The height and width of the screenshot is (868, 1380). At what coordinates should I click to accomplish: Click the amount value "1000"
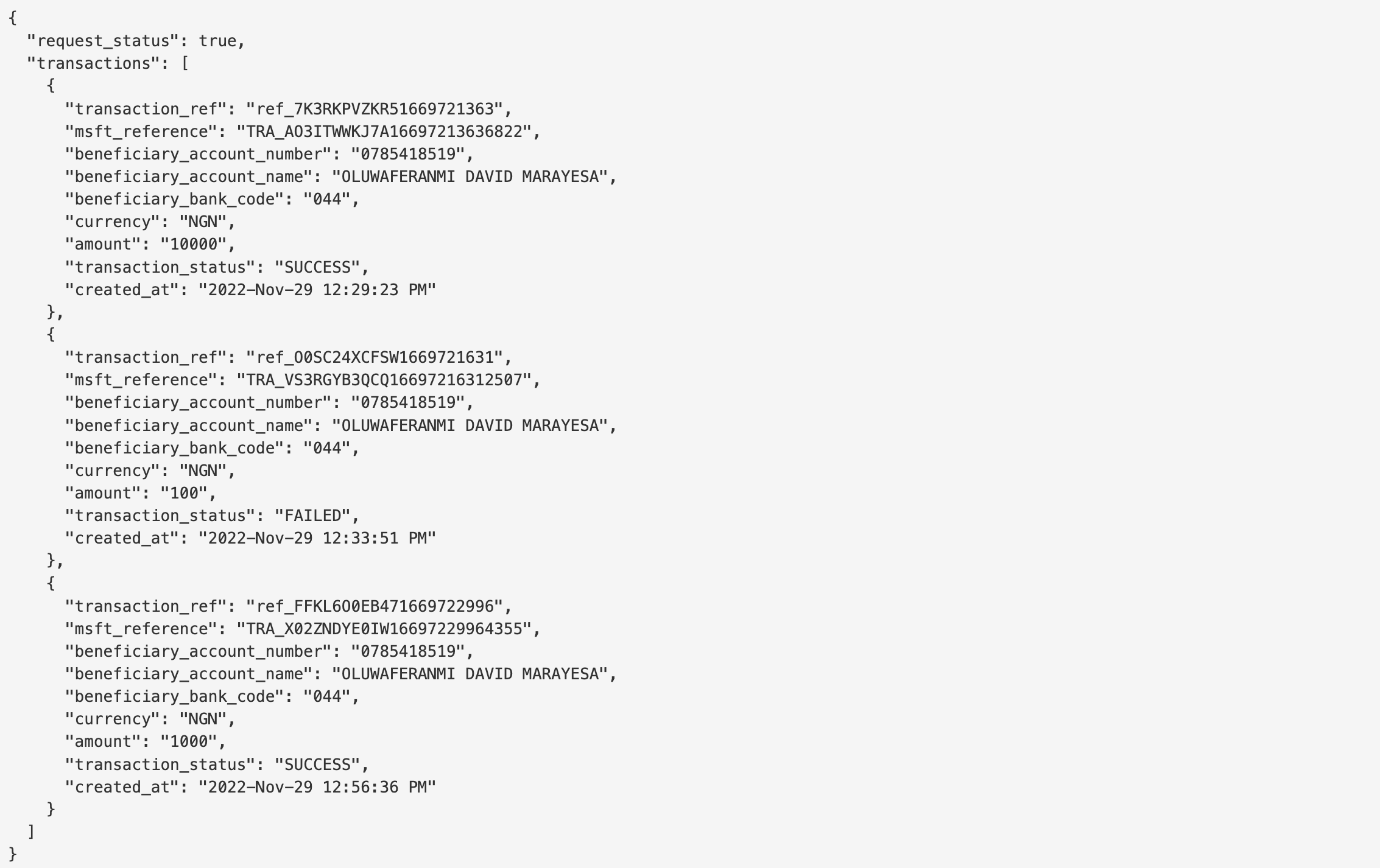coord(189,741)
